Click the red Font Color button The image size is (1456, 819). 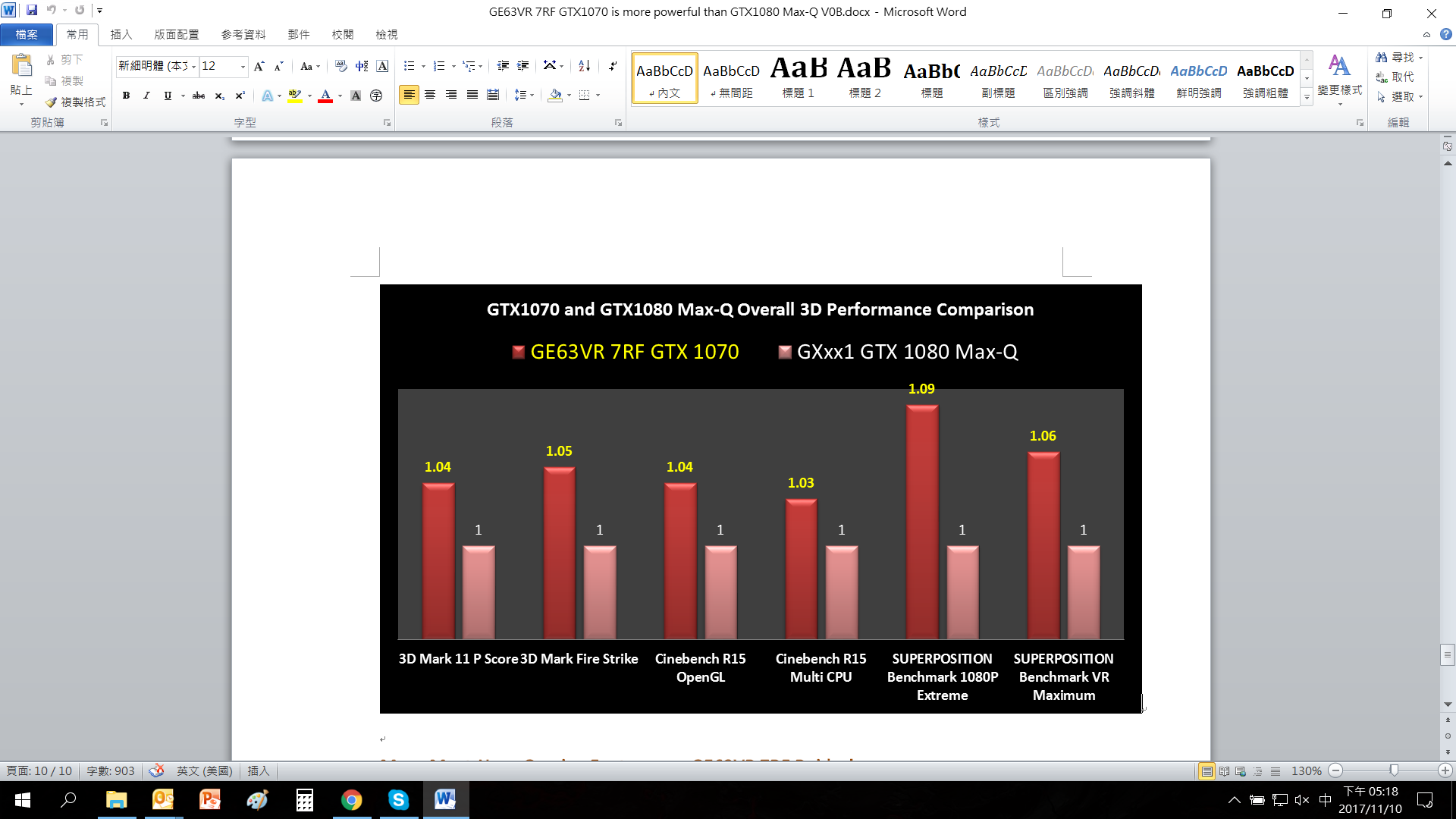coord(325,96)
